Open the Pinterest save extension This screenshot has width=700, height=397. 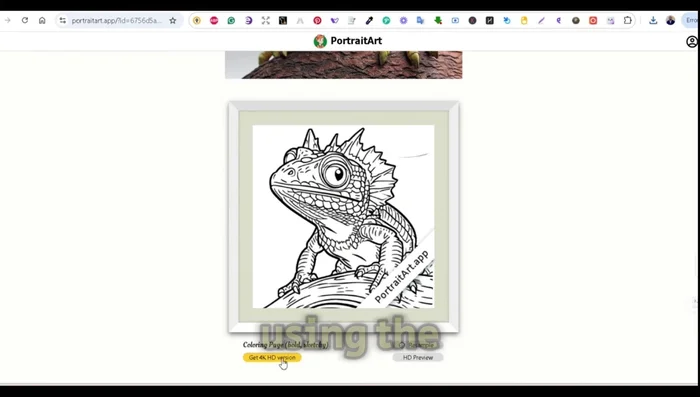click(x=317, y=21)
